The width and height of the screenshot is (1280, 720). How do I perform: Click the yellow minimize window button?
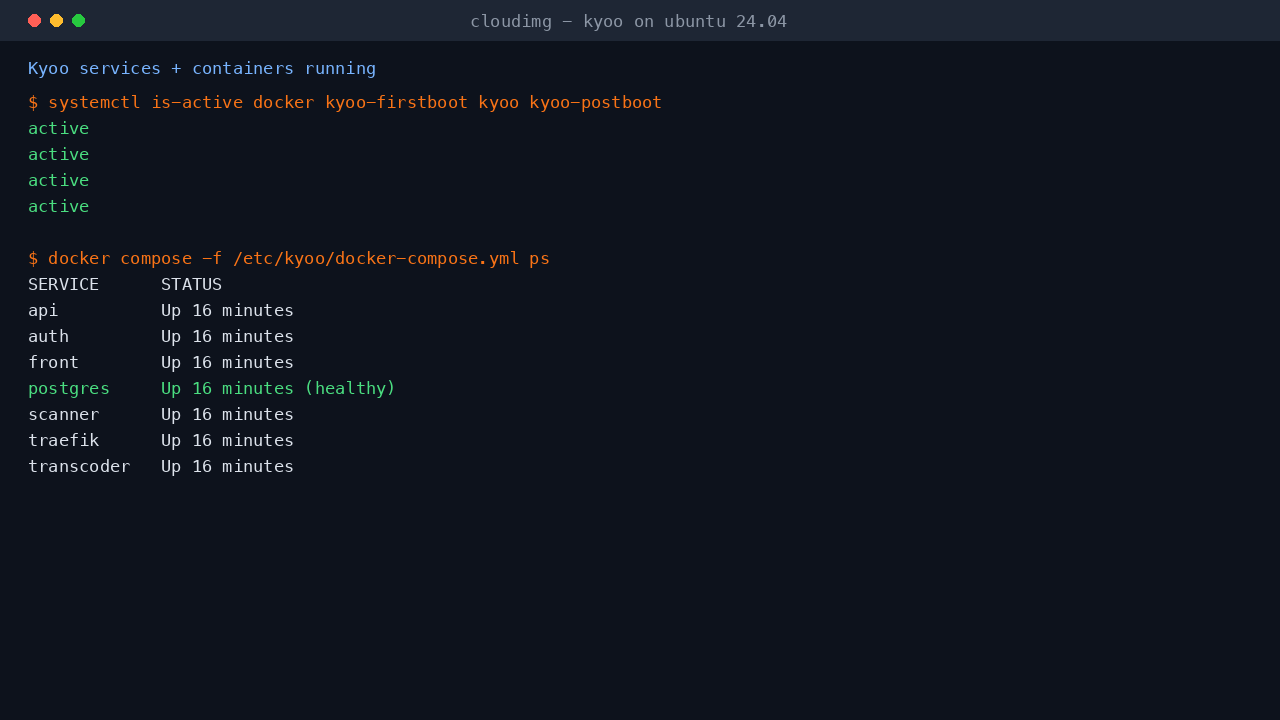(57, 20)
